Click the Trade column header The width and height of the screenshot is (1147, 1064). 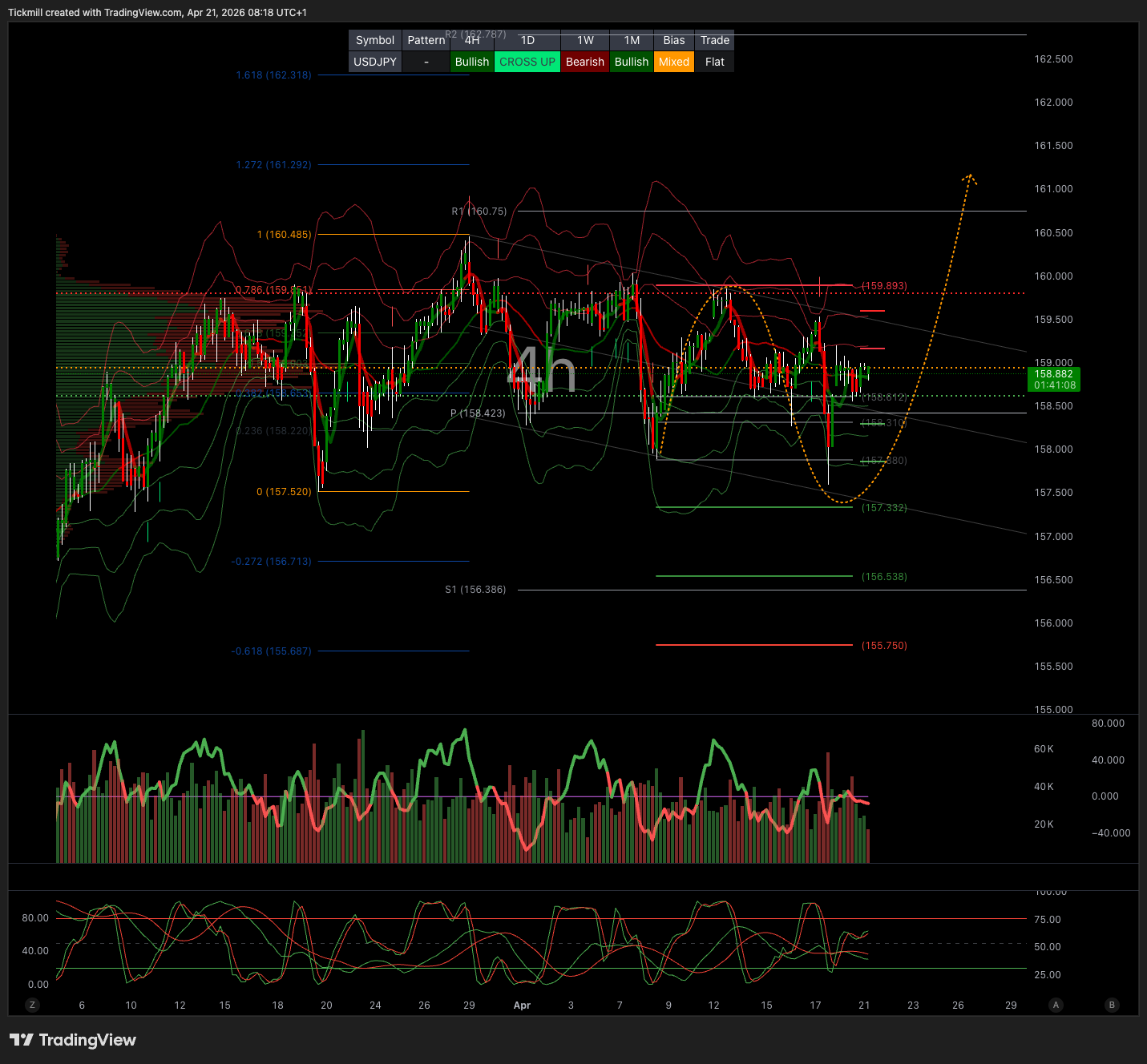(714, 40)
